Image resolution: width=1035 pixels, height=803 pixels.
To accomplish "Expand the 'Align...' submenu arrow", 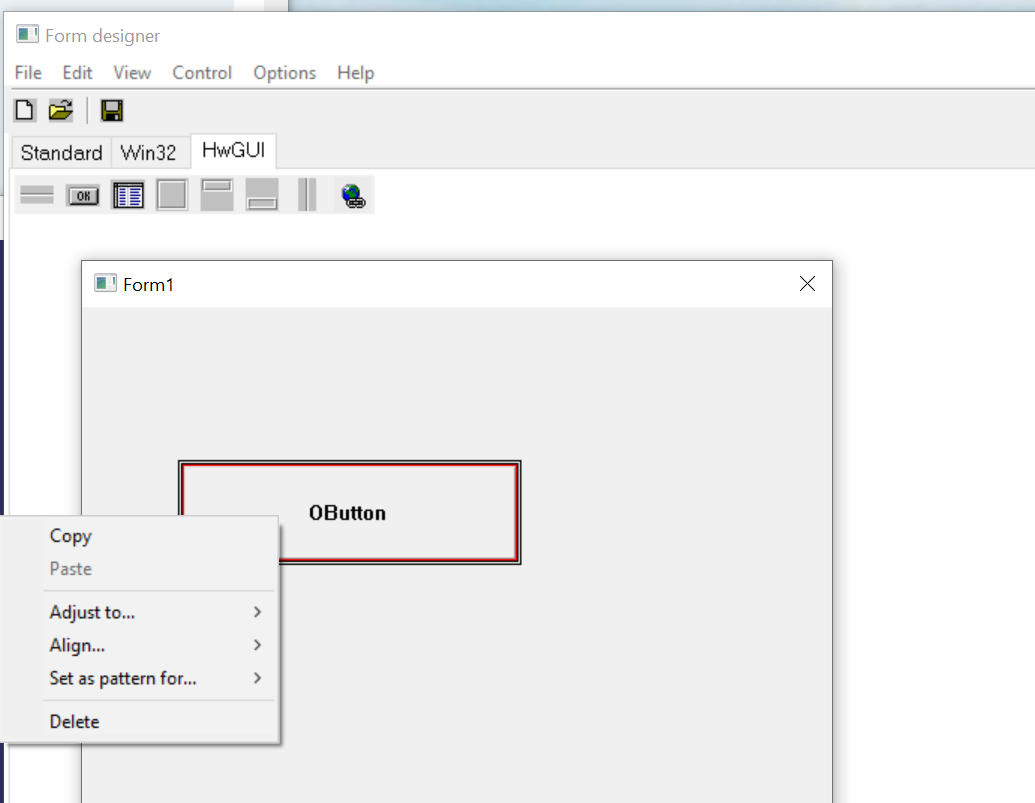I will (257, 645).
